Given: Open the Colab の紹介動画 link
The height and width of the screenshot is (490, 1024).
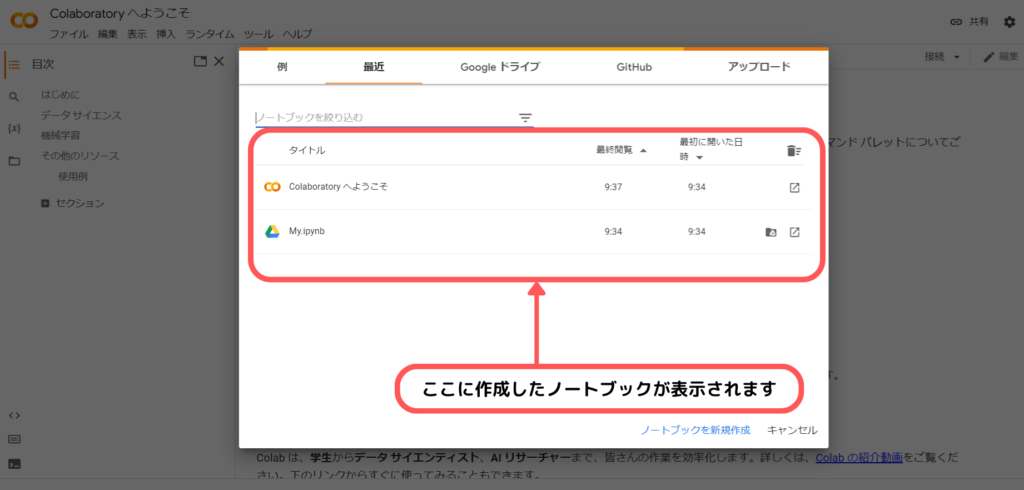Looking at the screenshot, I should 859,458.
